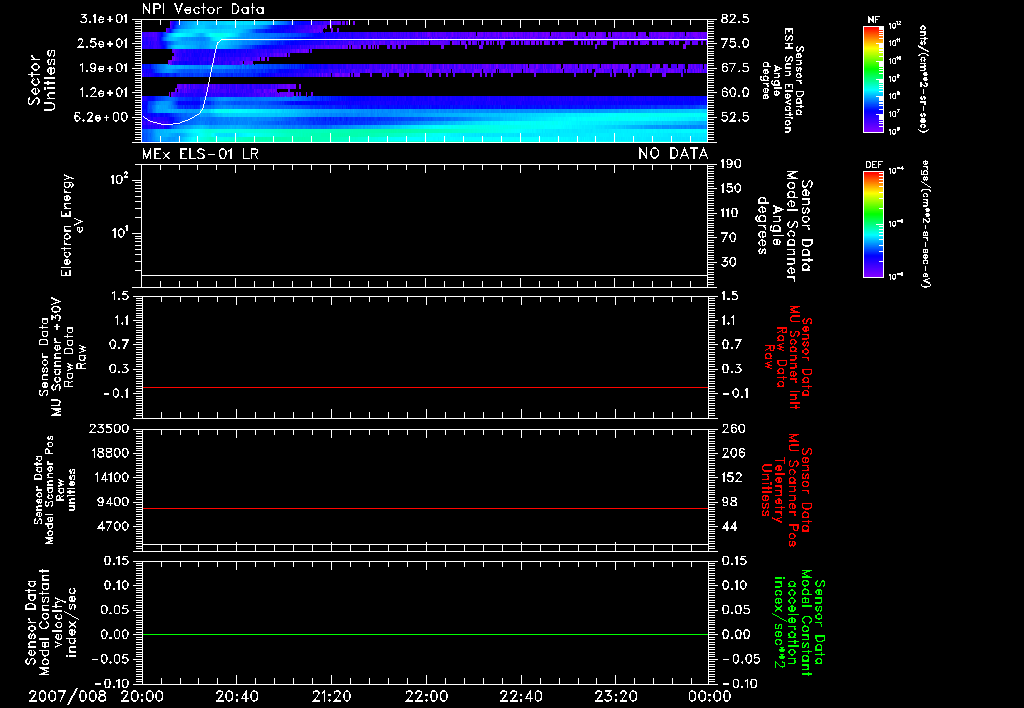Click the NPI Vector Data panel title

[x=203, y=9]
